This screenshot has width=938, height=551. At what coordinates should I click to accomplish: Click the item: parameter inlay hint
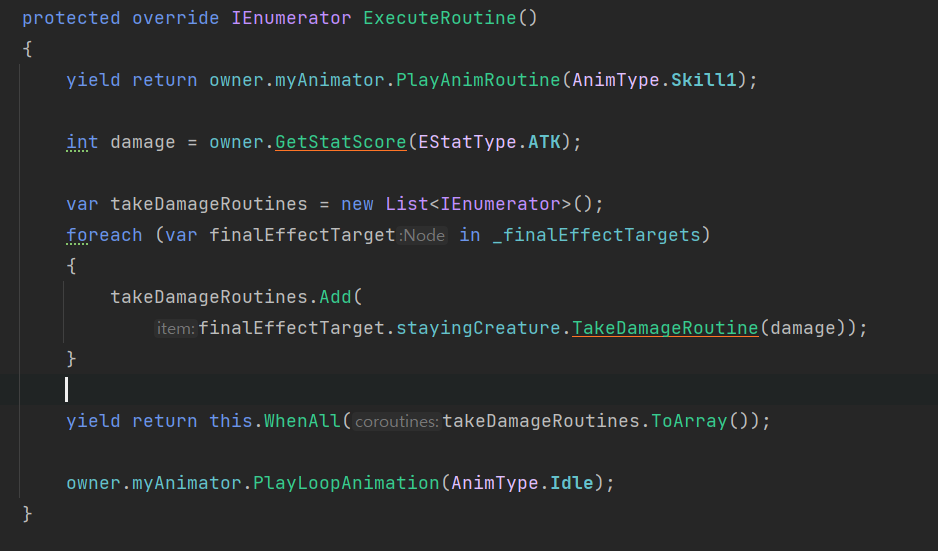click(x=176, y=328)
